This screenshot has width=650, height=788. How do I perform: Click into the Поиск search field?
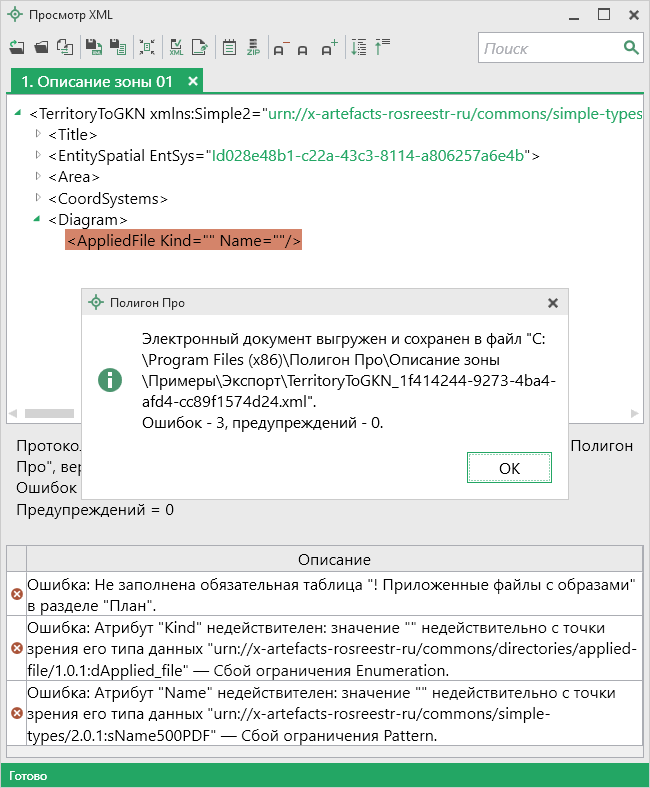click(x=548, y=48)
